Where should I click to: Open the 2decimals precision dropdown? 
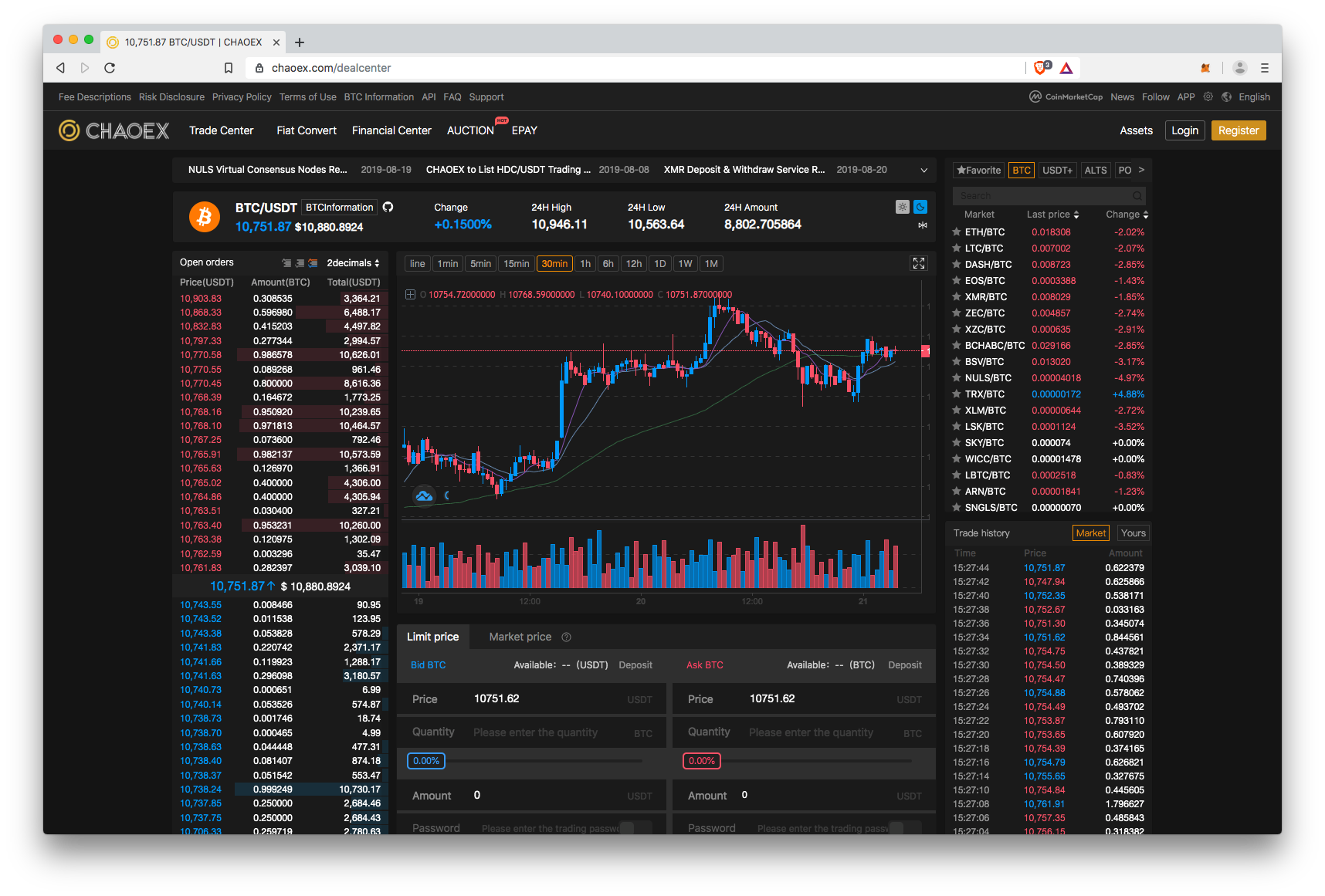tap(353, 263)
